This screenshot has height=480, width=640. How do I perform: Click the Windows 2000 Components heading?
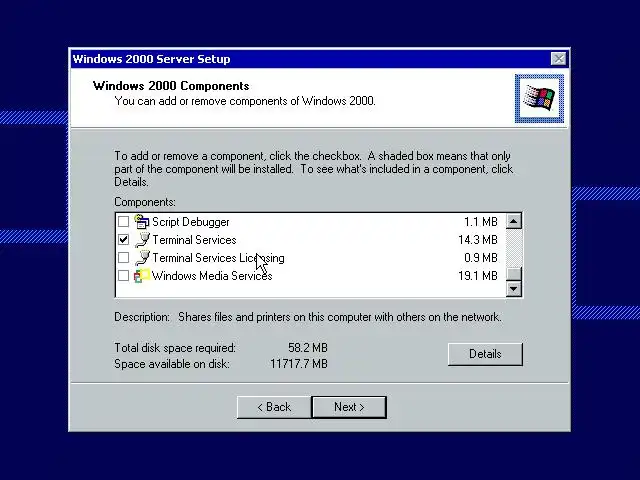click(171, 86)
